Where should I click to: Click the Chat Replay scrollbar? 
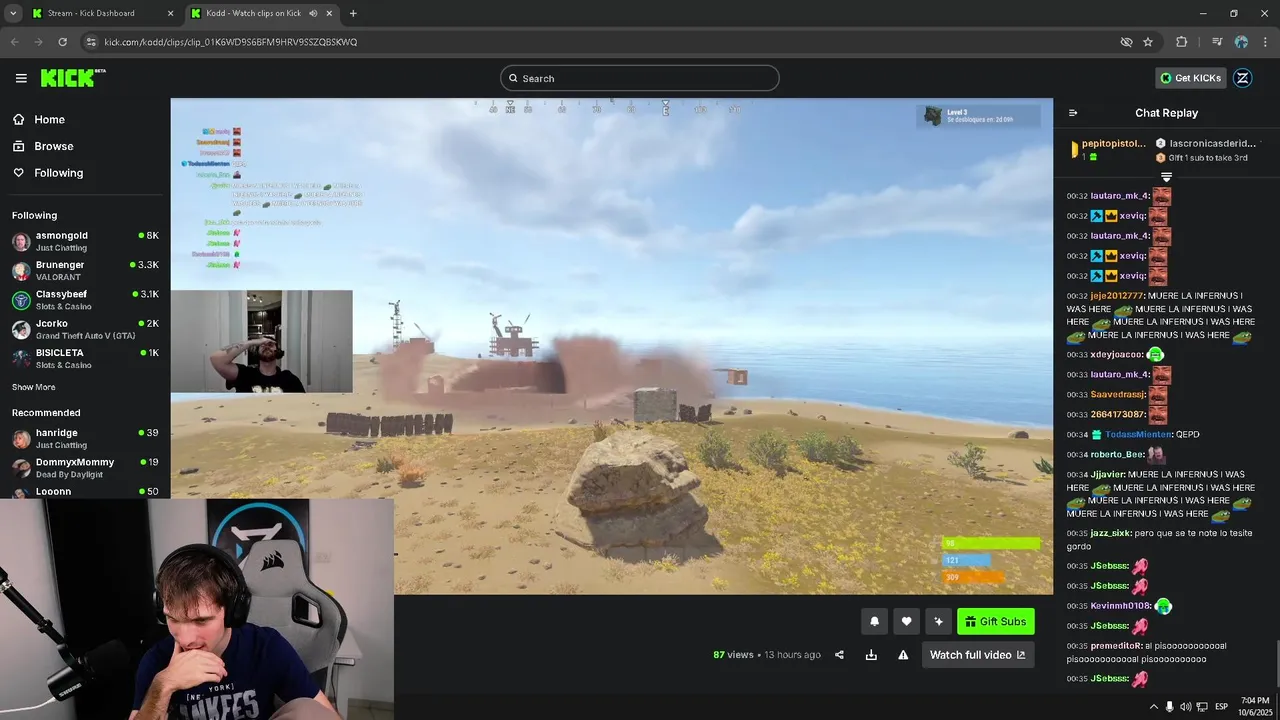pyautogui.click(x=1276, y=663)
